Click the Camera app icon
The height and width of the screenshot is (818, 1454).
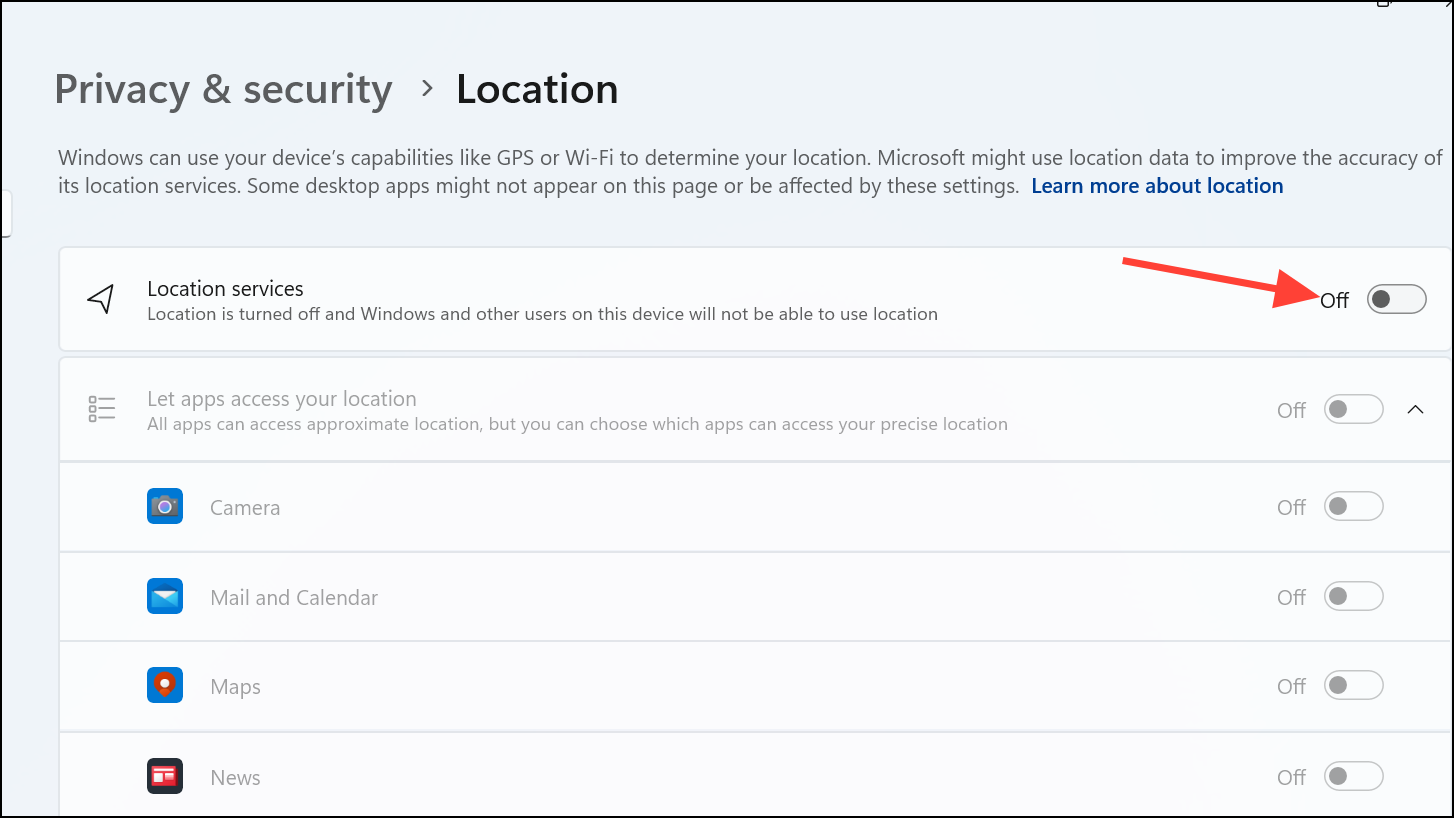165,507
